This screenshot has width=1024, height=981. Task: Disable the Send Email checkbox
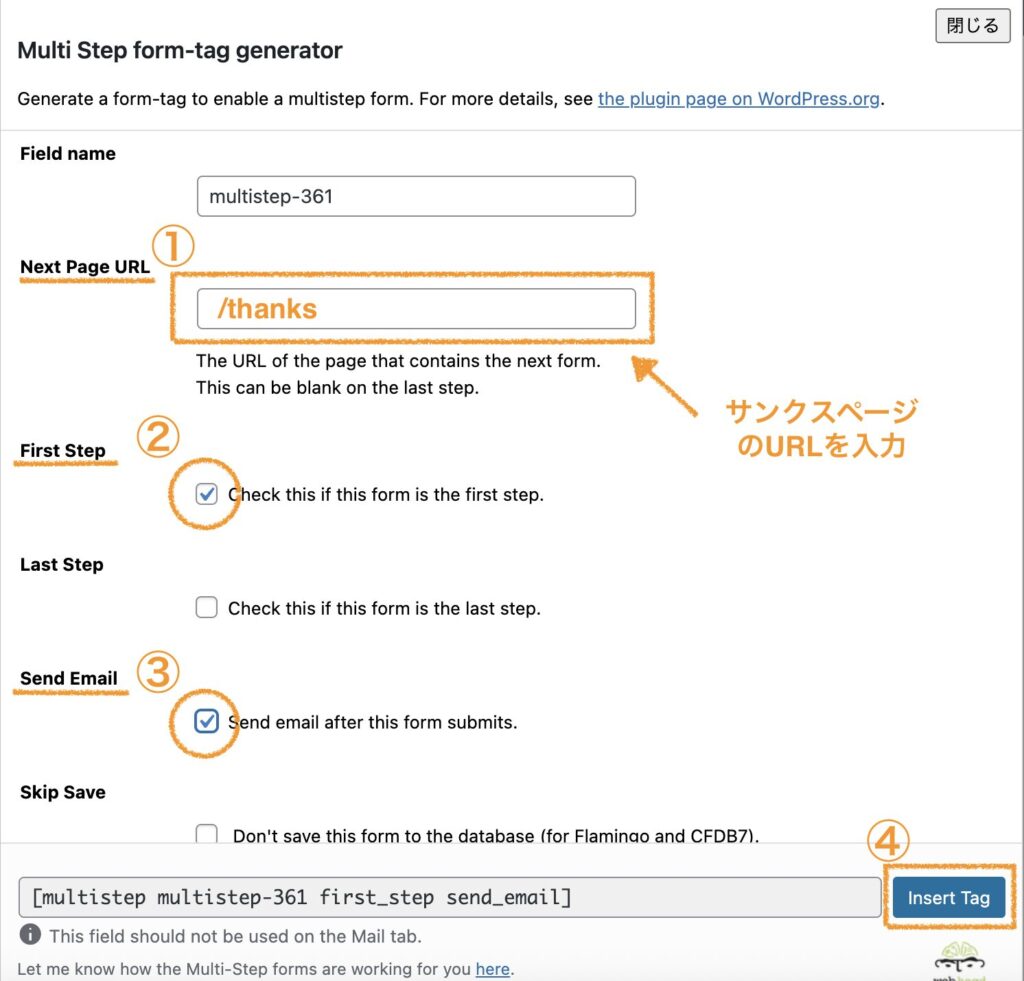[206, 722]
